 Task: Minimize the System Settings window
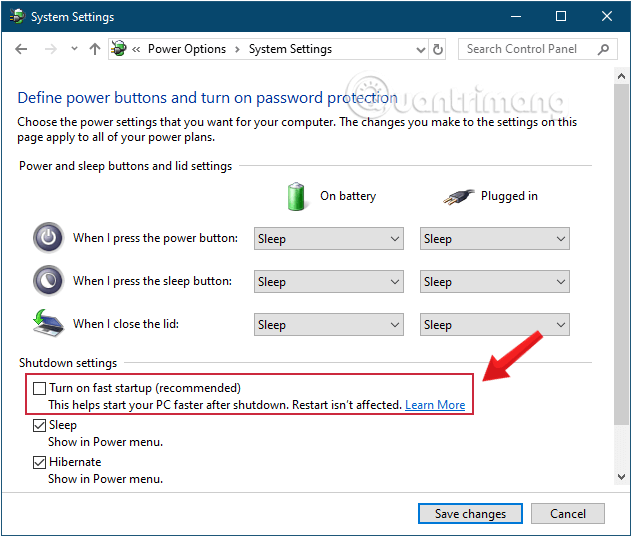pyautogui.click(x=516, y=17)
